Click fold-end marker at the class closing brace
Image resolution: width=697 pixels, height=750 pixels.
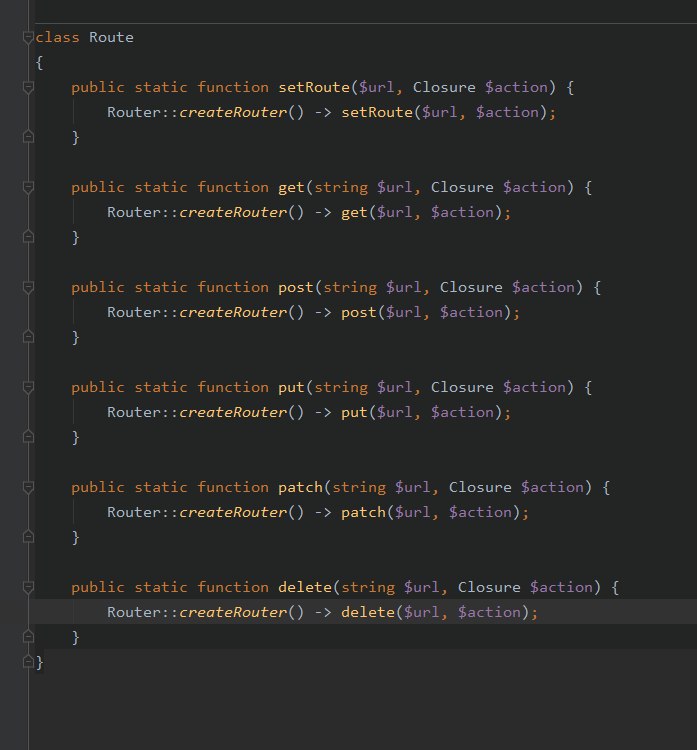28,662
